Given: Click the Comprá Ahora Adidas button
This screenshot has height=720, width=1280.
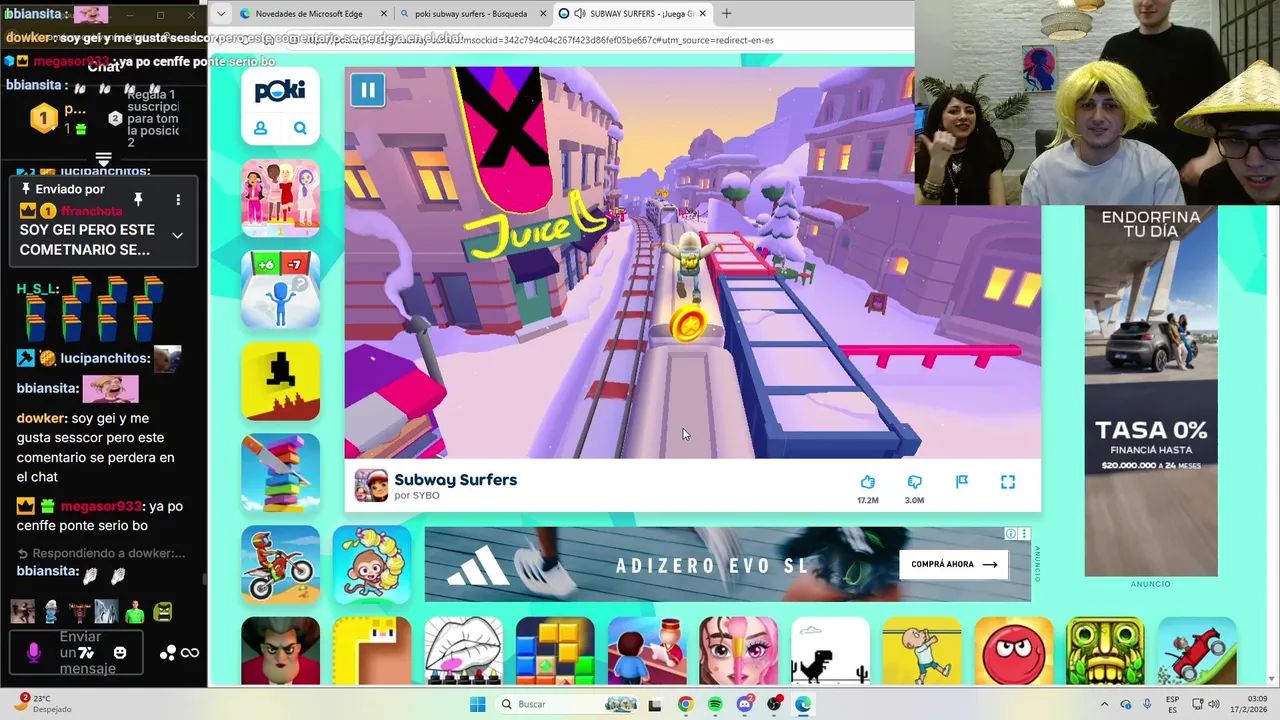Looking at the screenshot, I should [953, 564].
